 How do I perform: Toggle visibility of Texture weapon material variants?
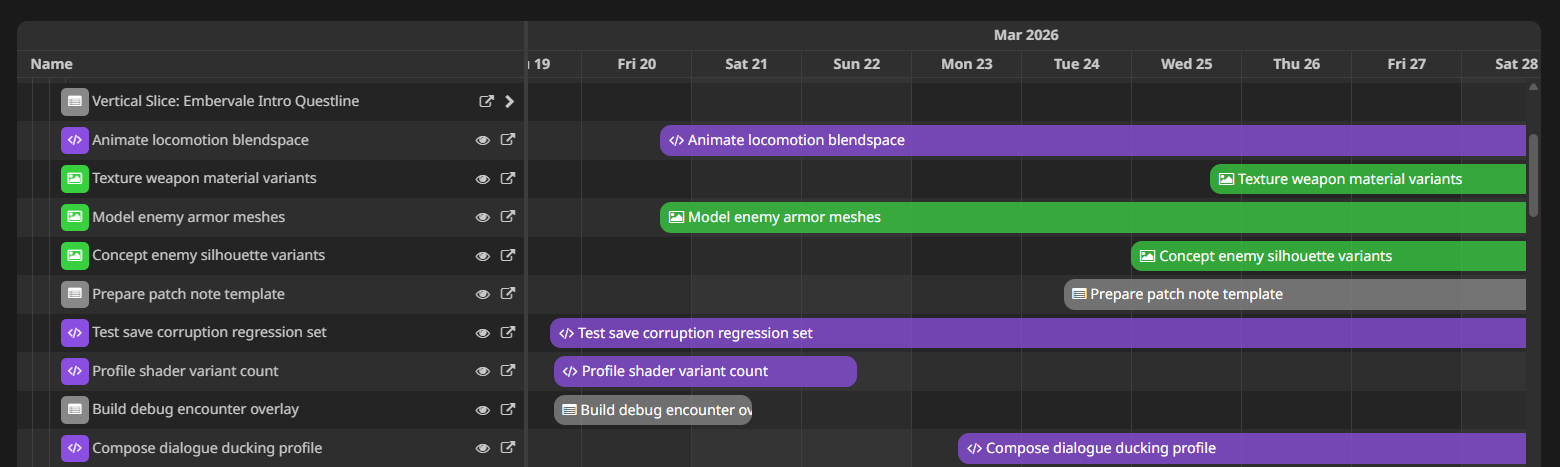483,179
